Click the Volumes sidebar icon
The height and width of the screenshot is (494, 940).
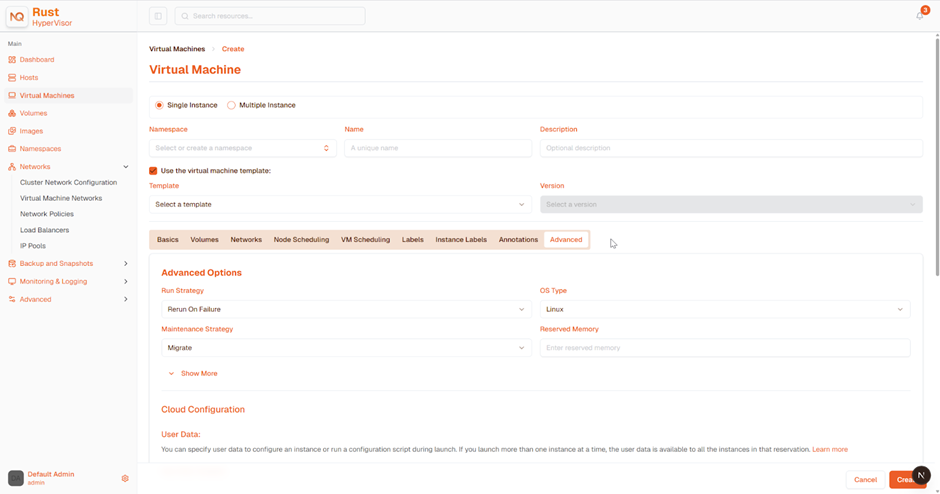[12, 113]
